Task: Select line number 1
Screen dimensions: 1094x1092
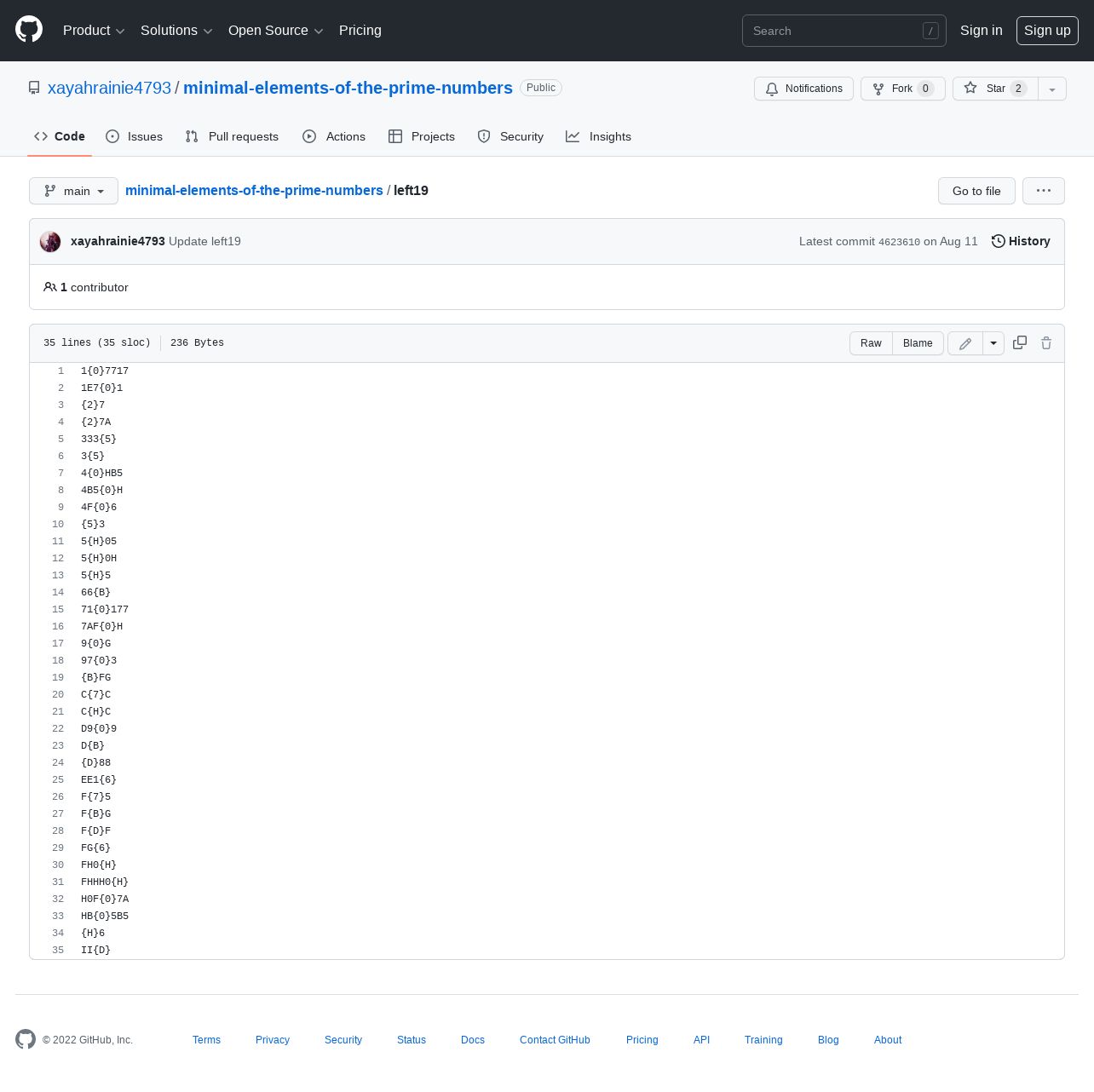Action: [x=60, y=371]
